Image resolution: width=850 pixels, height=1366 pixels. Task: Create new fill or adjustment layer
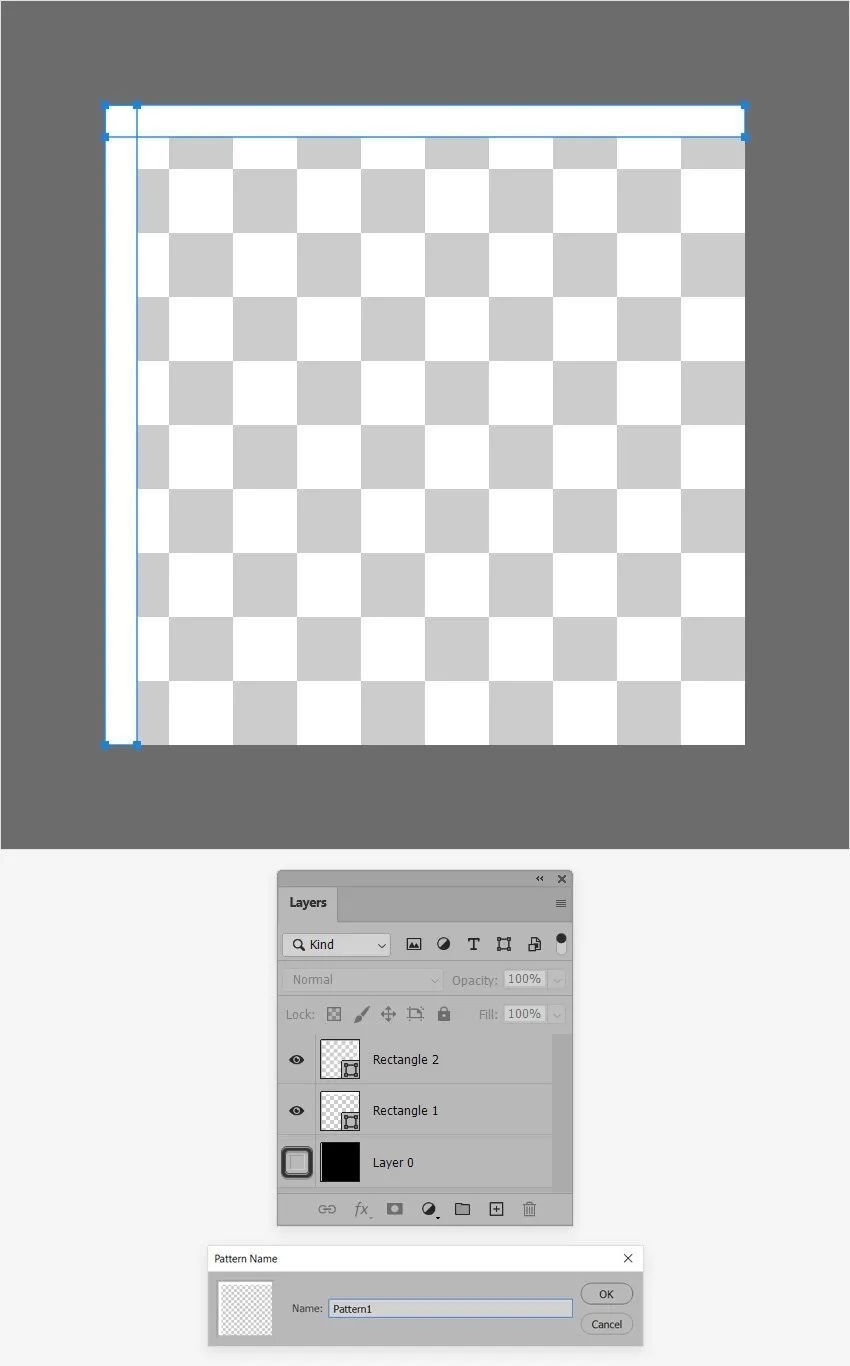pos(429,1209)
